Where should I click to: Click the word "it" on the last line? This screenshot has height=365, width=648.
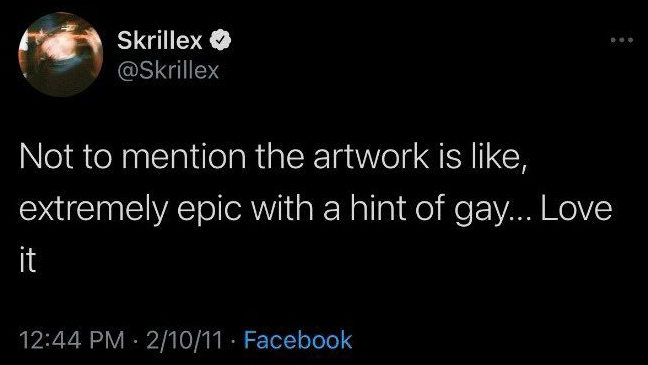click(28, 260)
